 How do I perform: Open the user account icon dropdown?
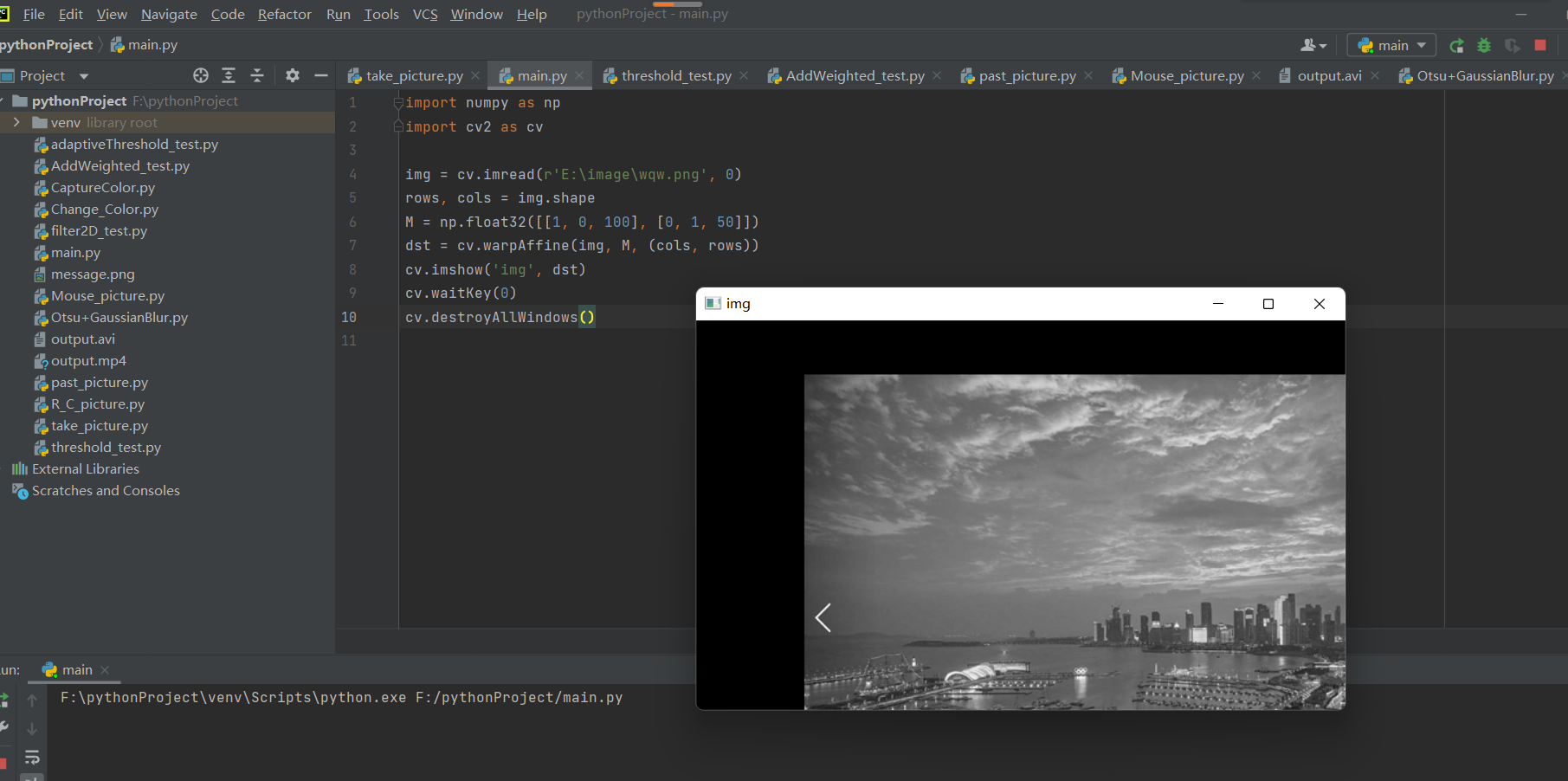[1313, 45]
